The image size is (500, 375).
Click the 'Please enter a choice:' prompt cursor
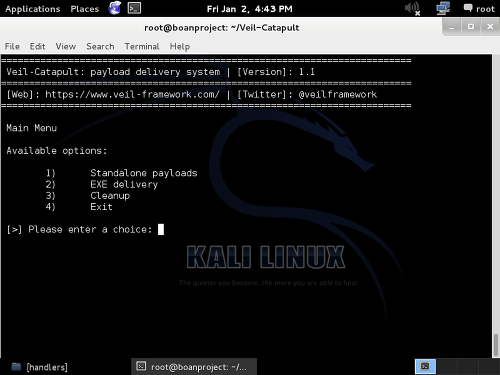[161, 229]
